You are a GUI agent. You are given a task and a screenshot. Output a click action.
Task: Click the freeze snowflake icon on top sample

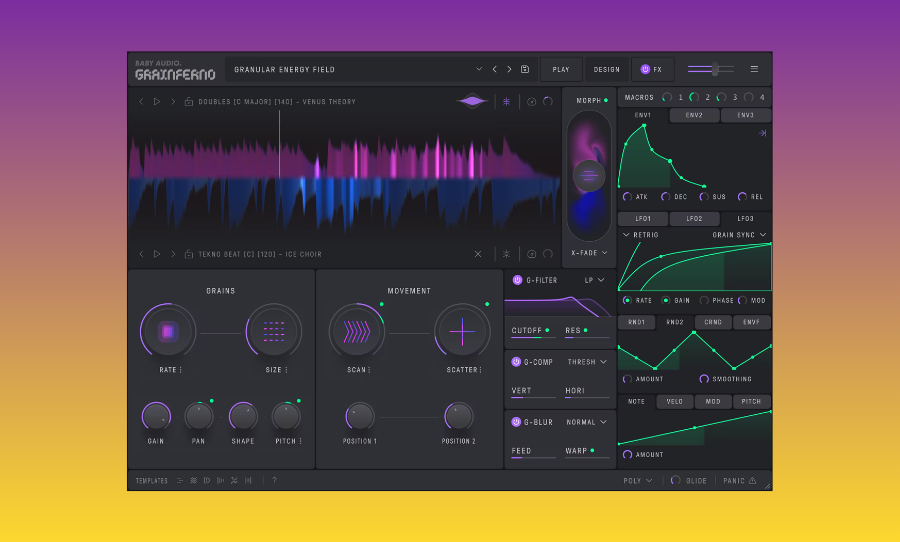tap(506, 102)
